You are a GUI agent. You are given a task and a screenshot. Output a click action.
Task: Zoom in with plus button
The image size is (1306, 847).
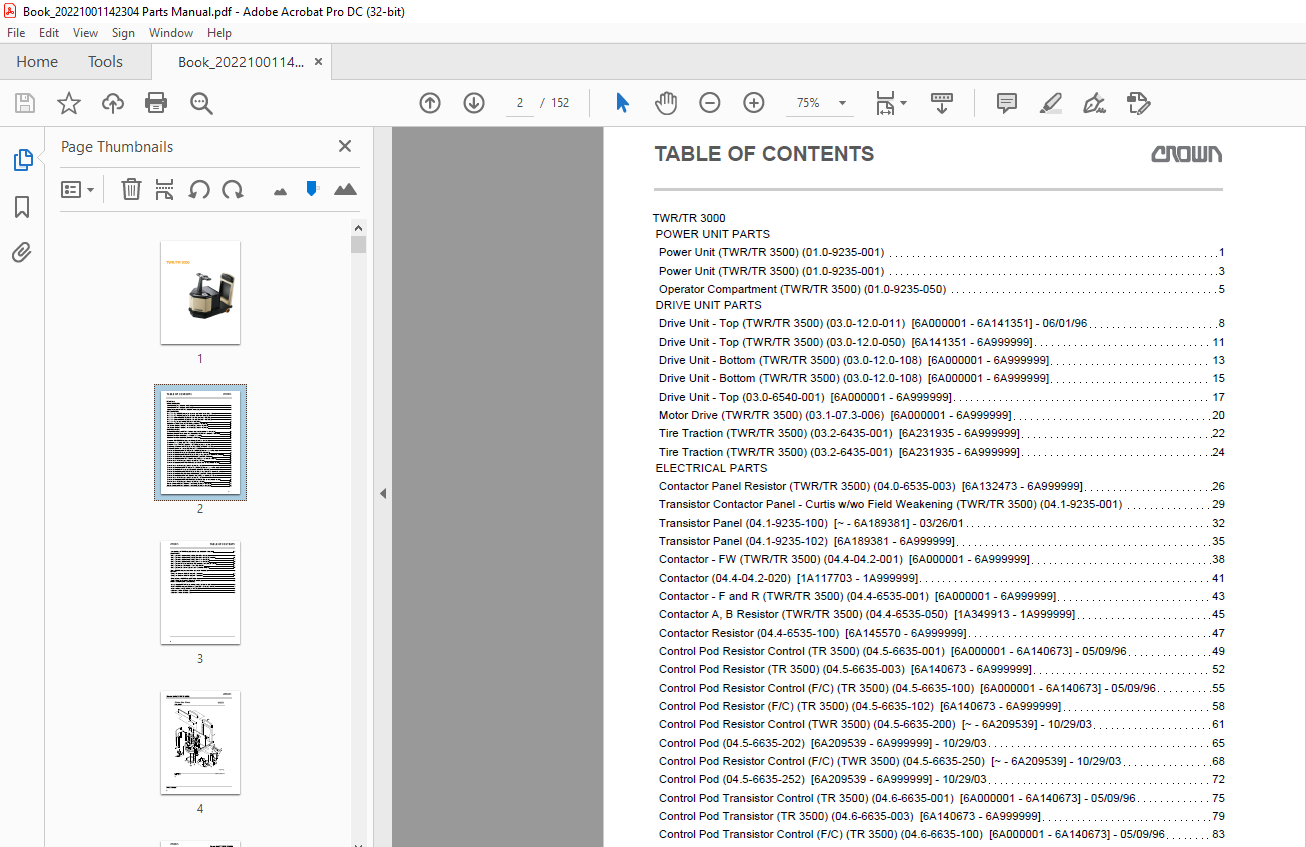tap(754, 103)
